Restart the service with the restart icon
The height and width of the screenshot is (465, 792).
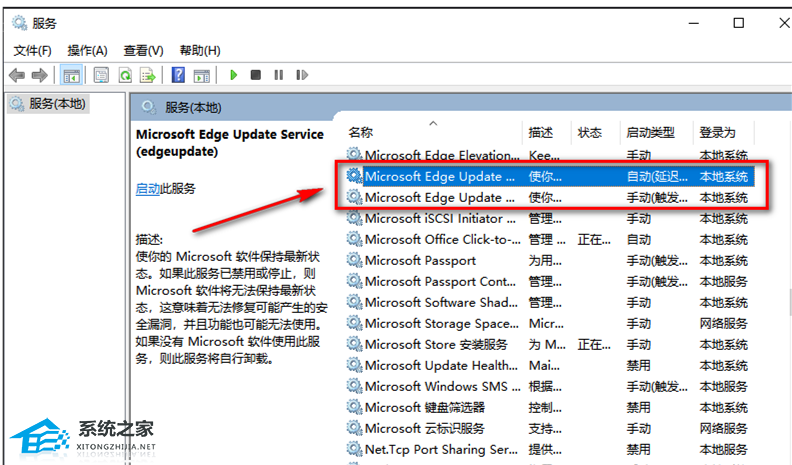(302, 75)
